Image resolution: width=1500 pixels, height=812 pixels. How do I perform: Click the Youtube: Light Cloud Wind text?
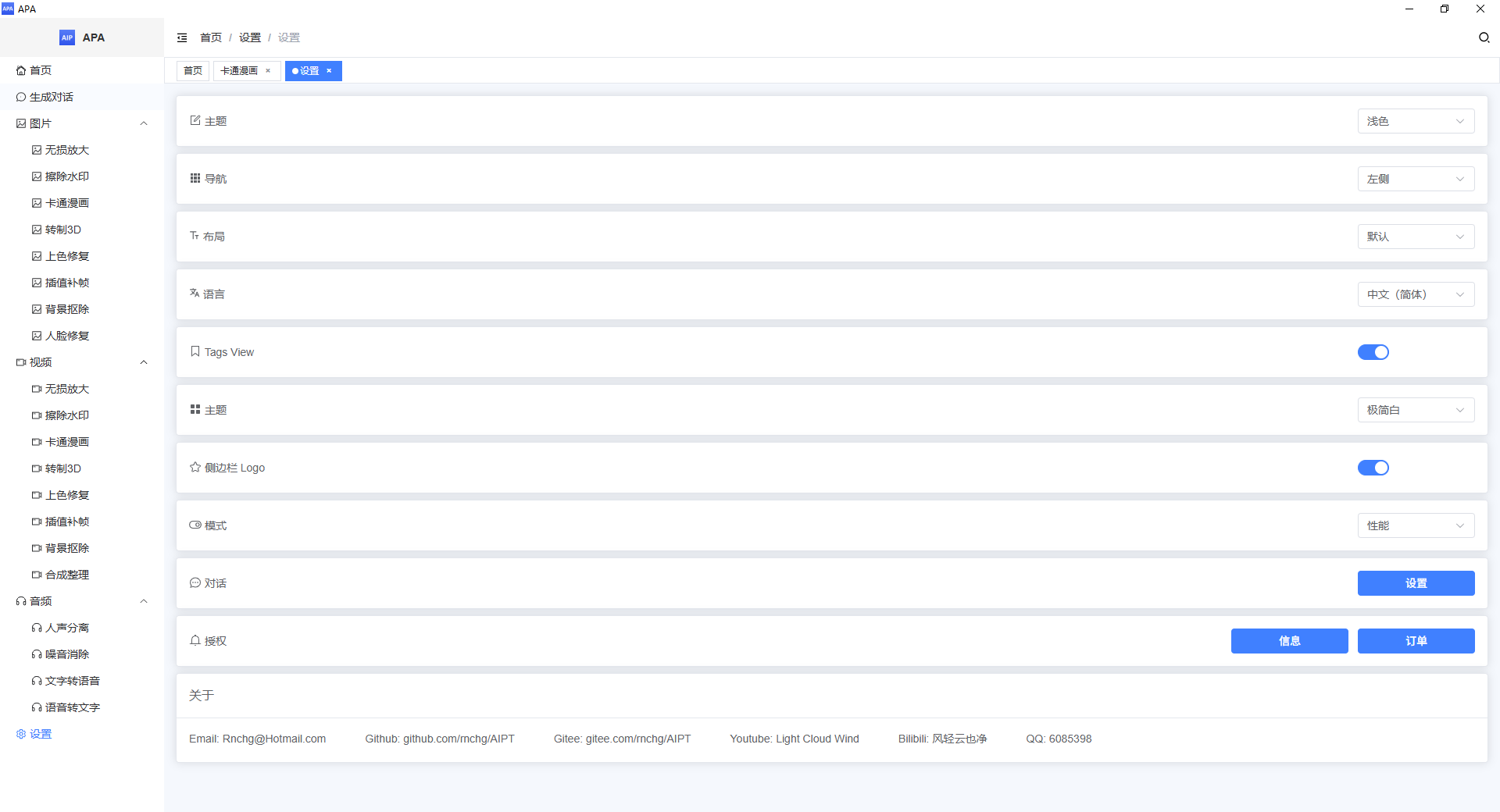[x=795, y=739]
